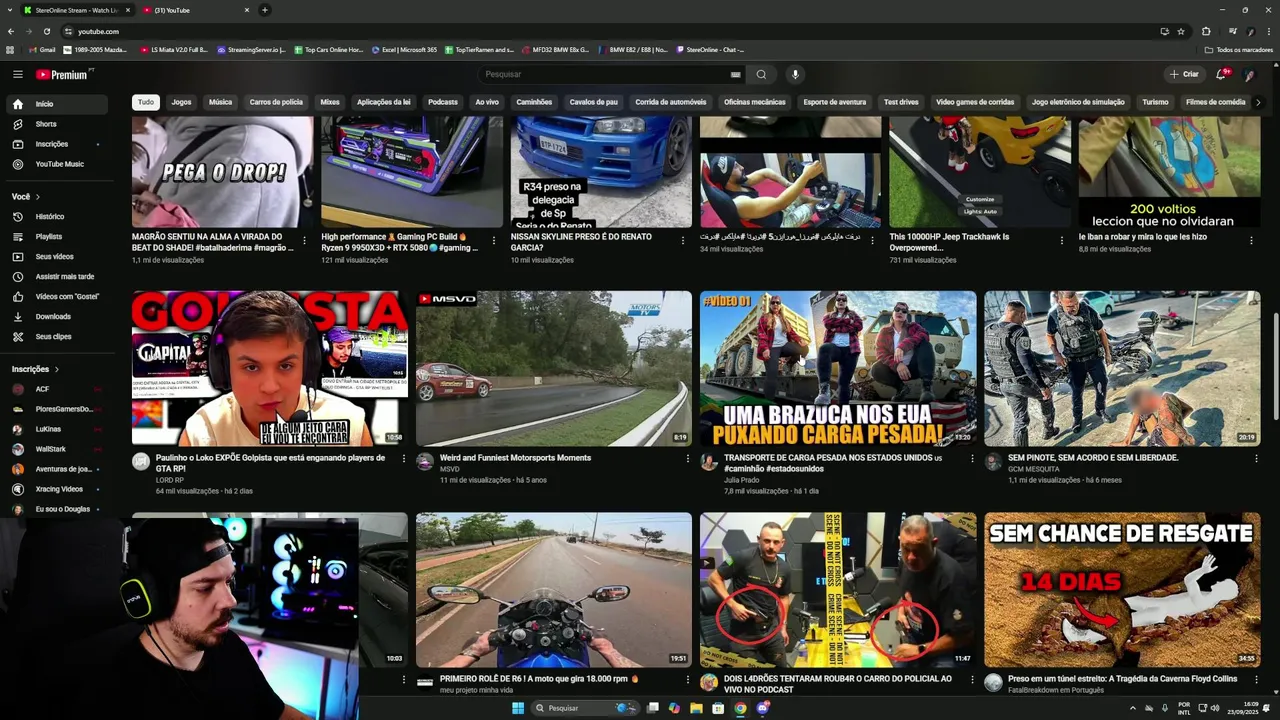The image size is (1280, 720).
Task: Open Seus vídeos in sidebar
Action: click(x=54, y=256)
